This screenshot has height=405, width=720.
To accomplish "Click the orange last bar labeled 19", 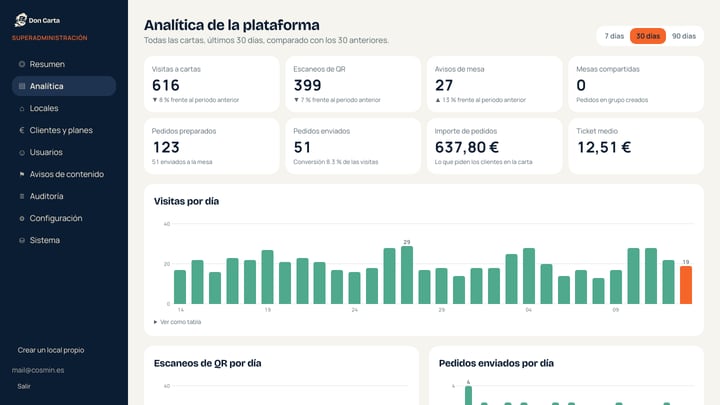I will (x=686, y=285).
